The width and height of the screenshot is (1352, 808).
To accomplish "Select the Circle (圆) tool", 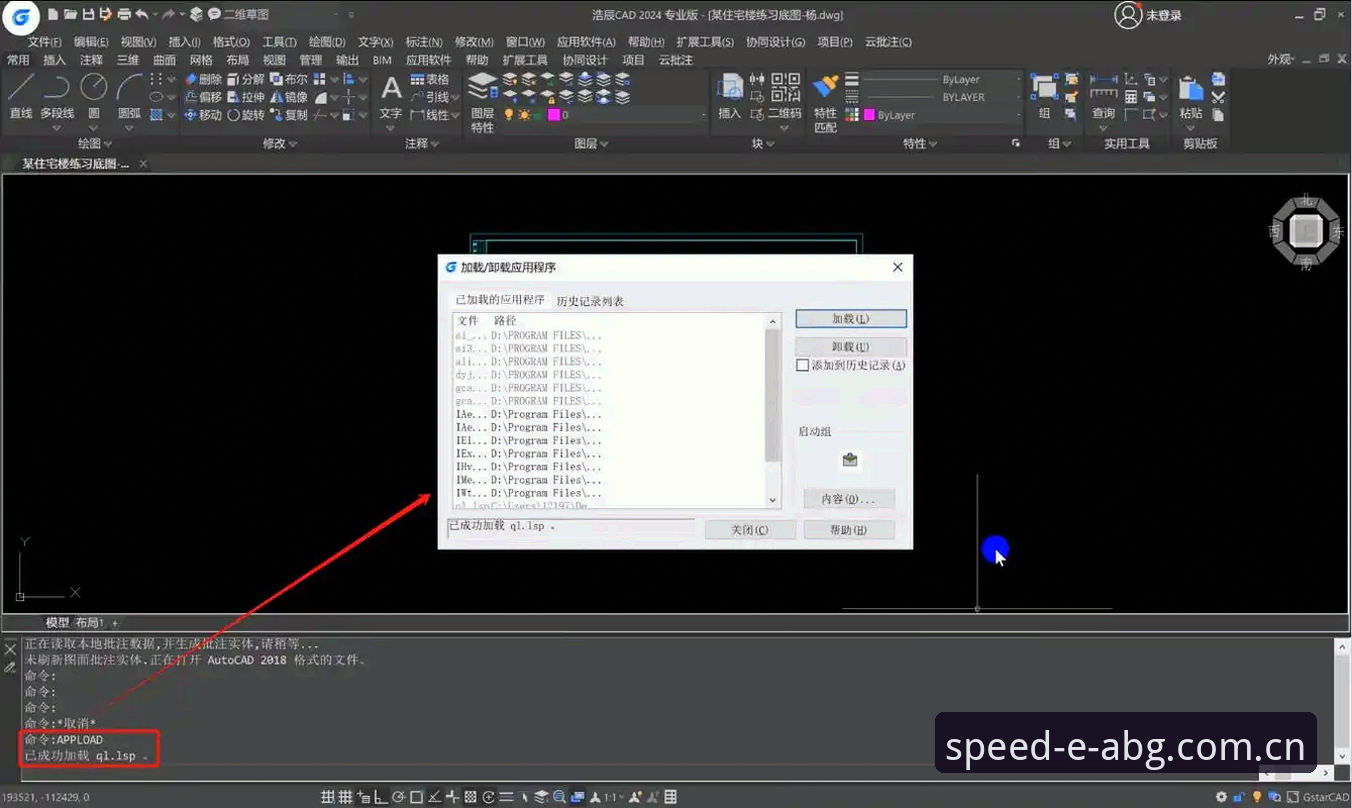I will pyautogui.click(x=94, y=96).
